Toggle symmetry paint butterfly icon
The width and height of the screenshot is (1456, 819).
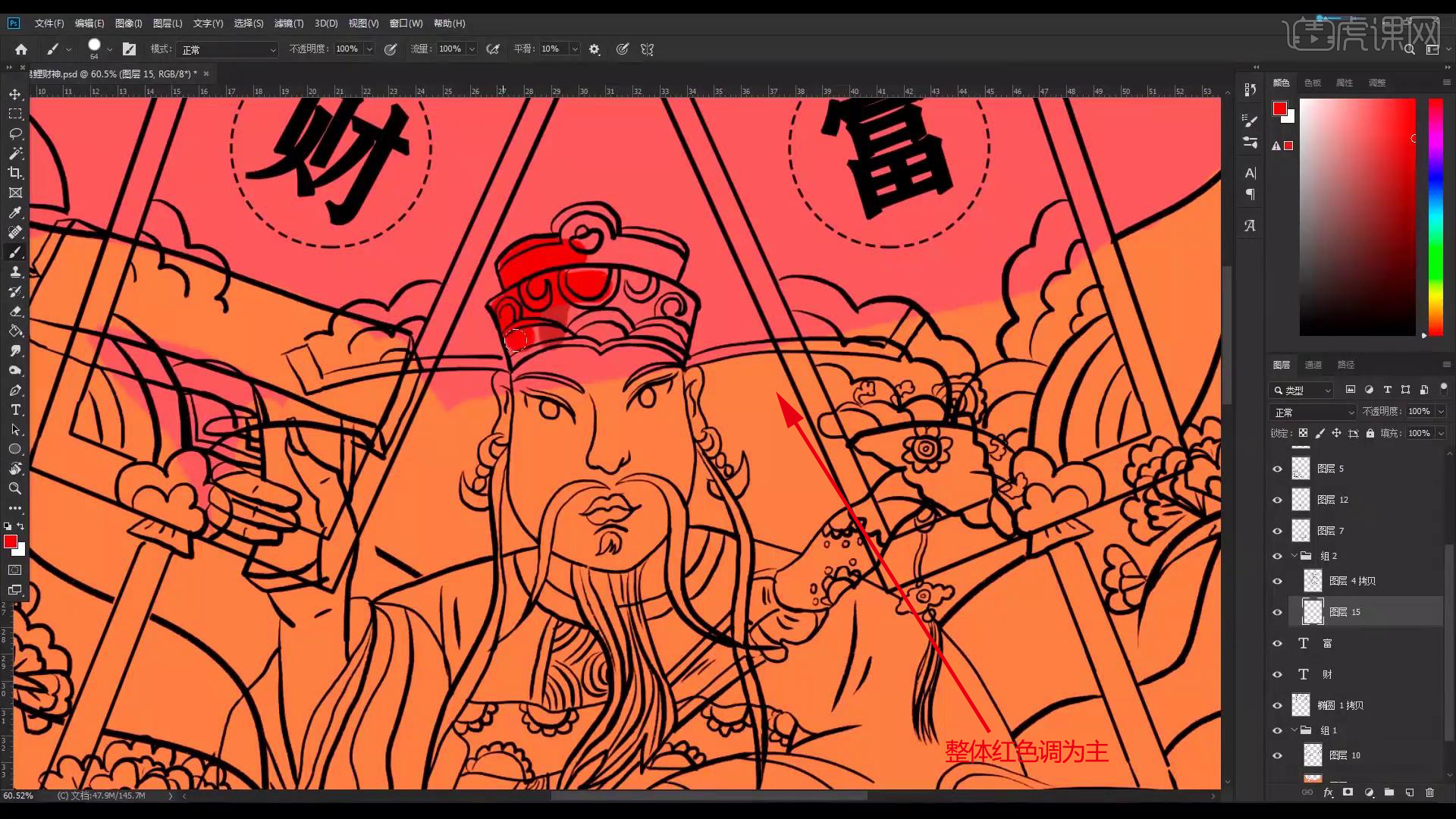pyautogui.click(x=647, y=49)
